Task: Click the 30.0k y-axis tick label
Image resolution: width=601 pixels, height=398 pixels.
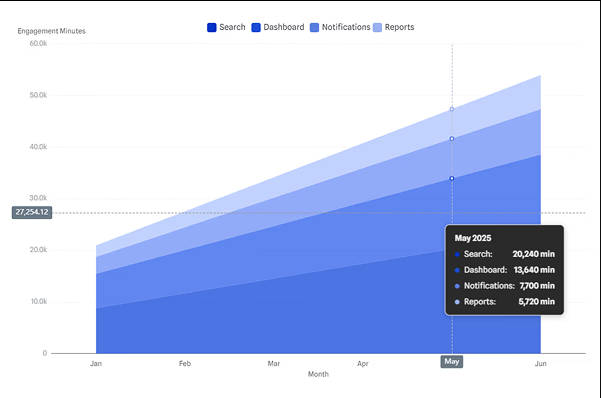Action: pos(38,198)
